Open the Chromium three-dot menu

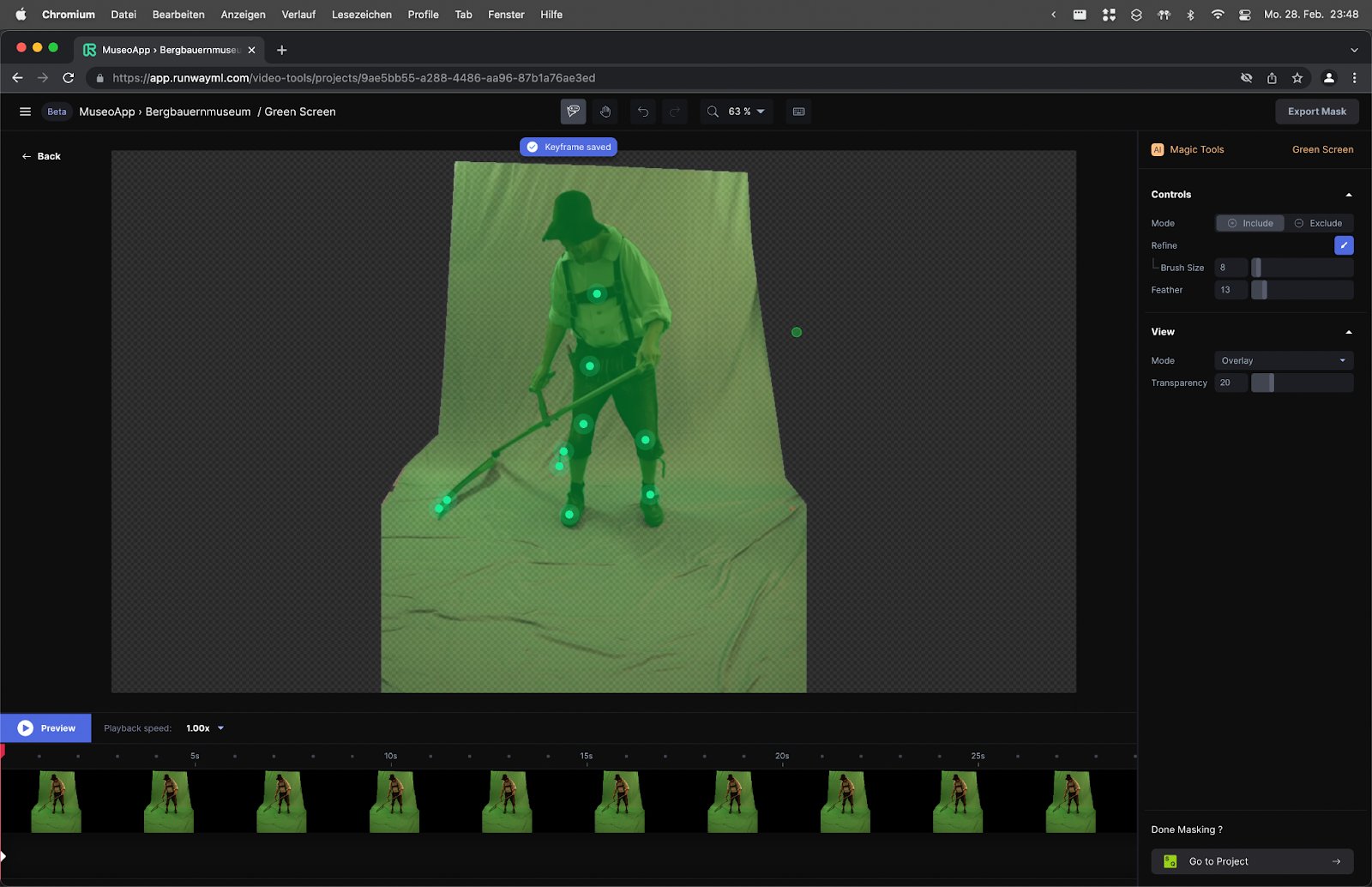(1355, 78)
